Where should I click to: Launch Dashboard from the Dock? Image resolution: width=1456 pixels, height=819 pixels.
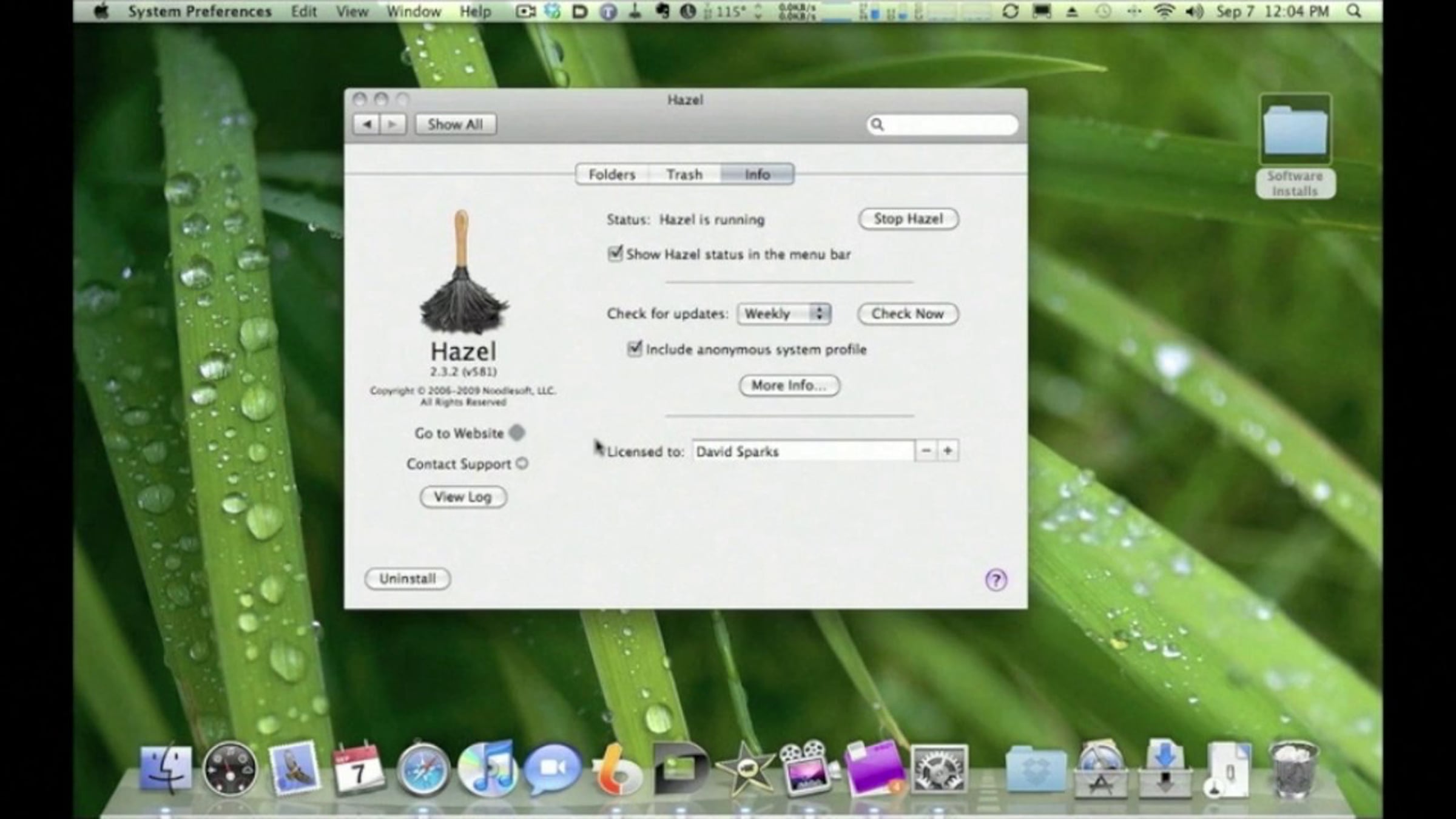tap(229, 769)
